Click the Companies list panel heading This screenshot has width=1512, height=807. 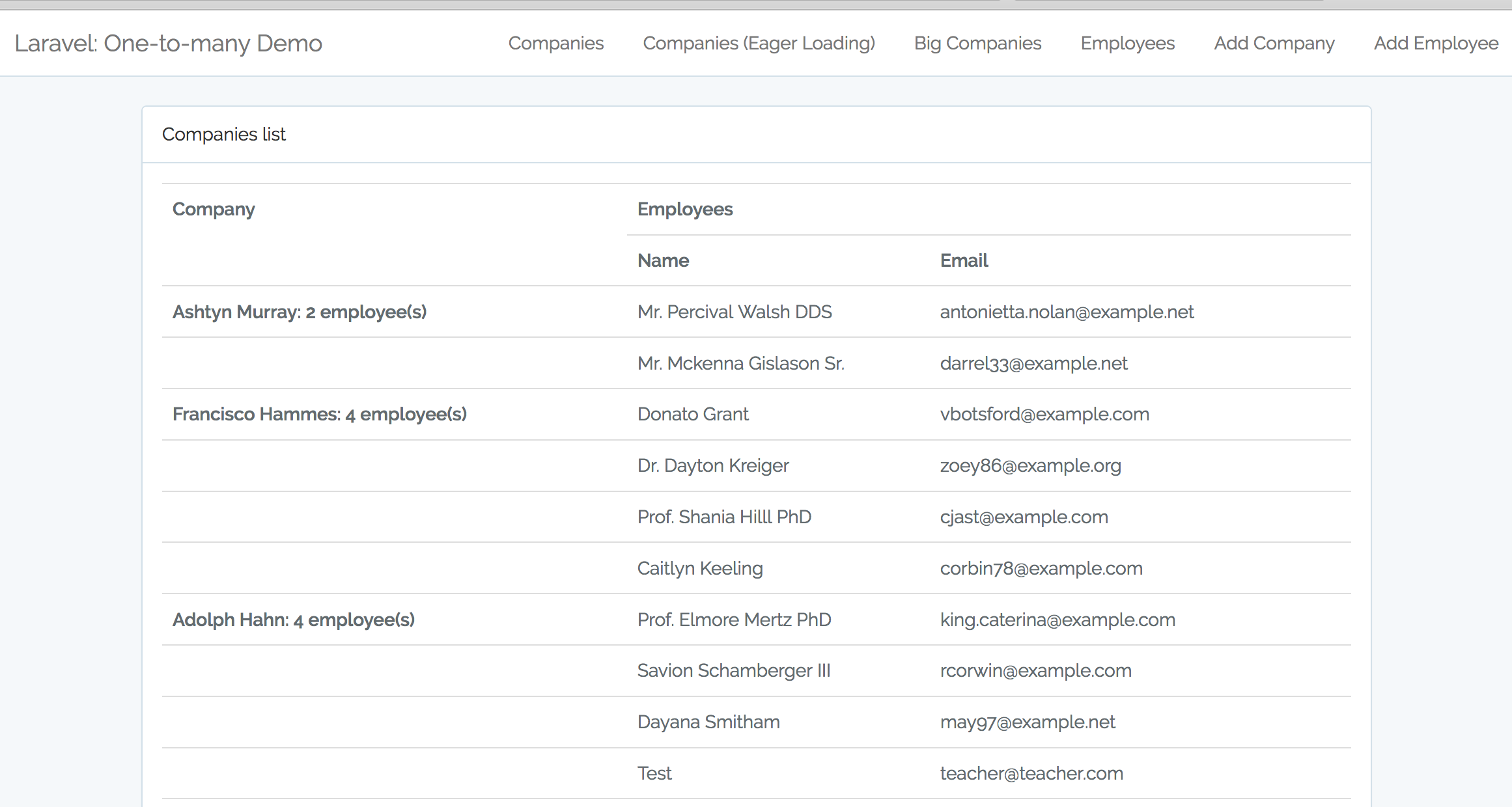click(x=223, y=134)
